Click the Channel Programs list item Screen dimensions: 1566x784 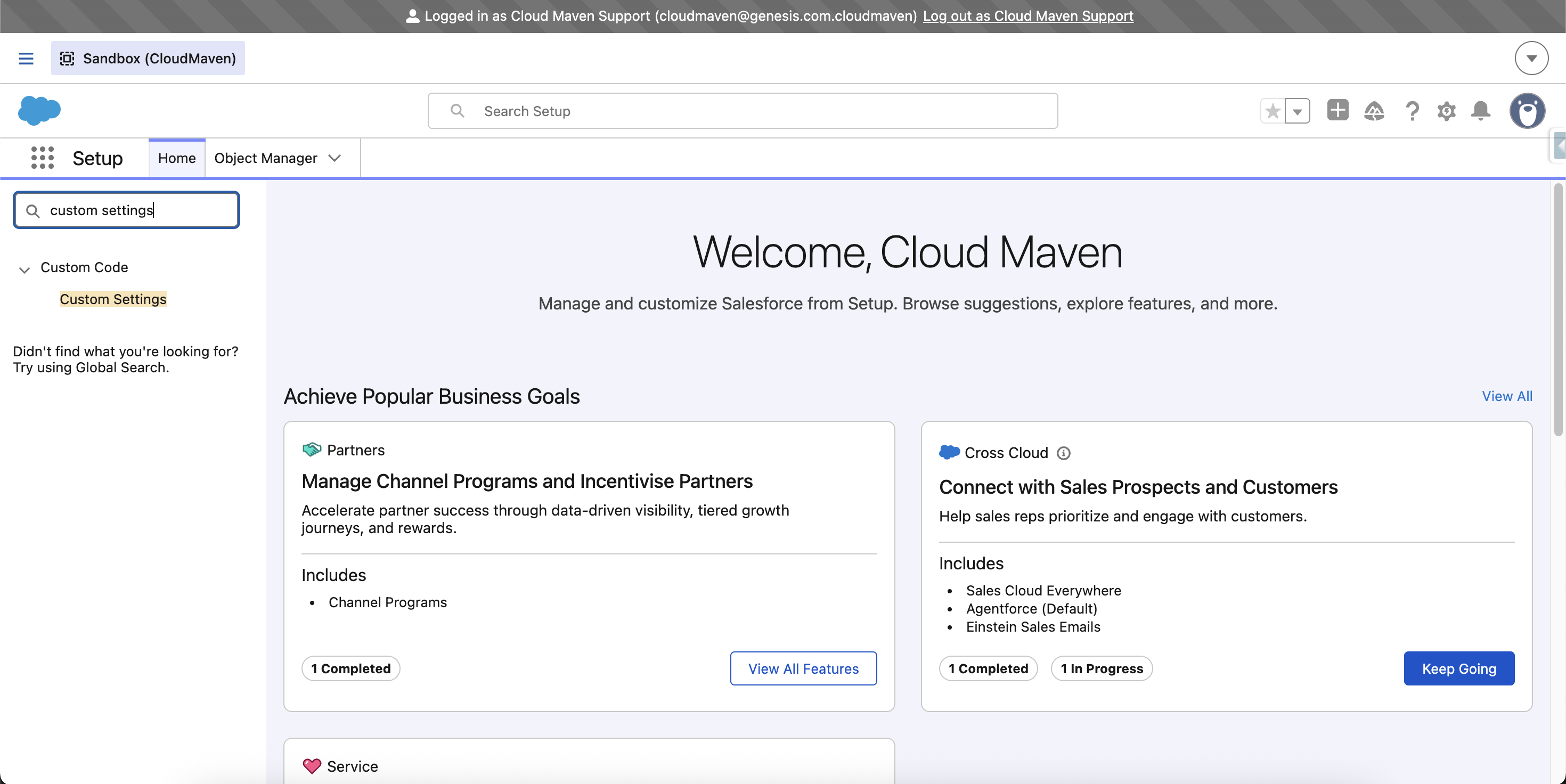pos(388,602)
